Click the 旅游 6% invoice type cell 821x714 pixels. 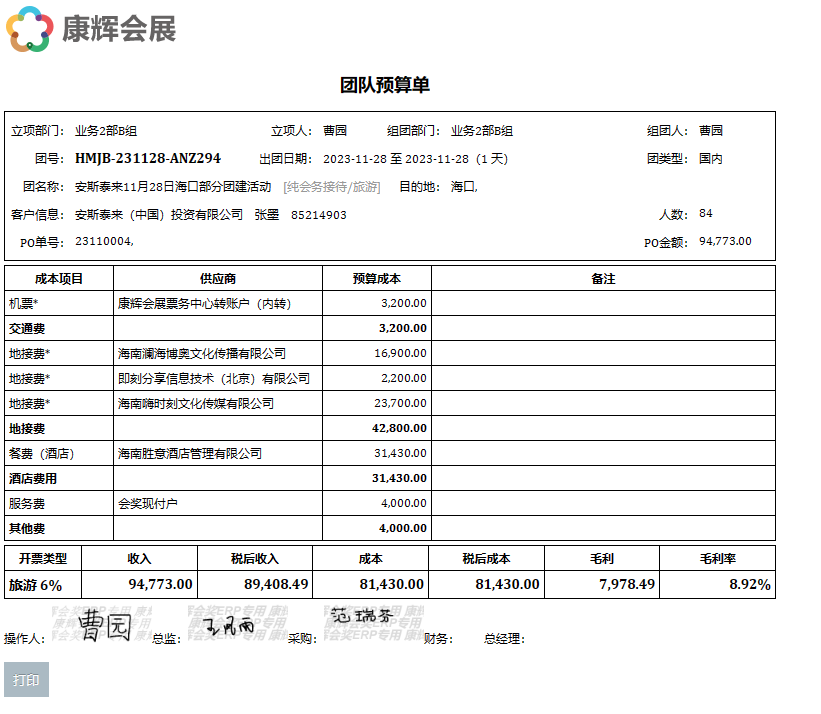pos(36,584)
